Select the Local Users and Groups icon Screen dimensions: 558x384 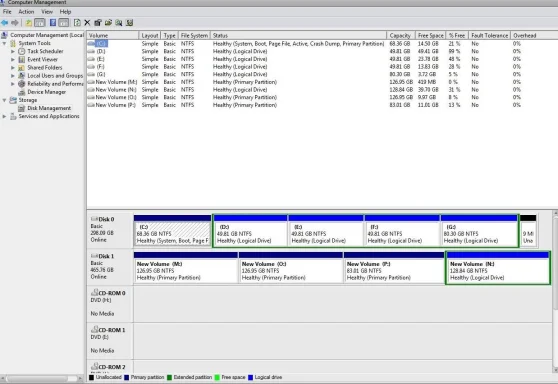(22, 76)
